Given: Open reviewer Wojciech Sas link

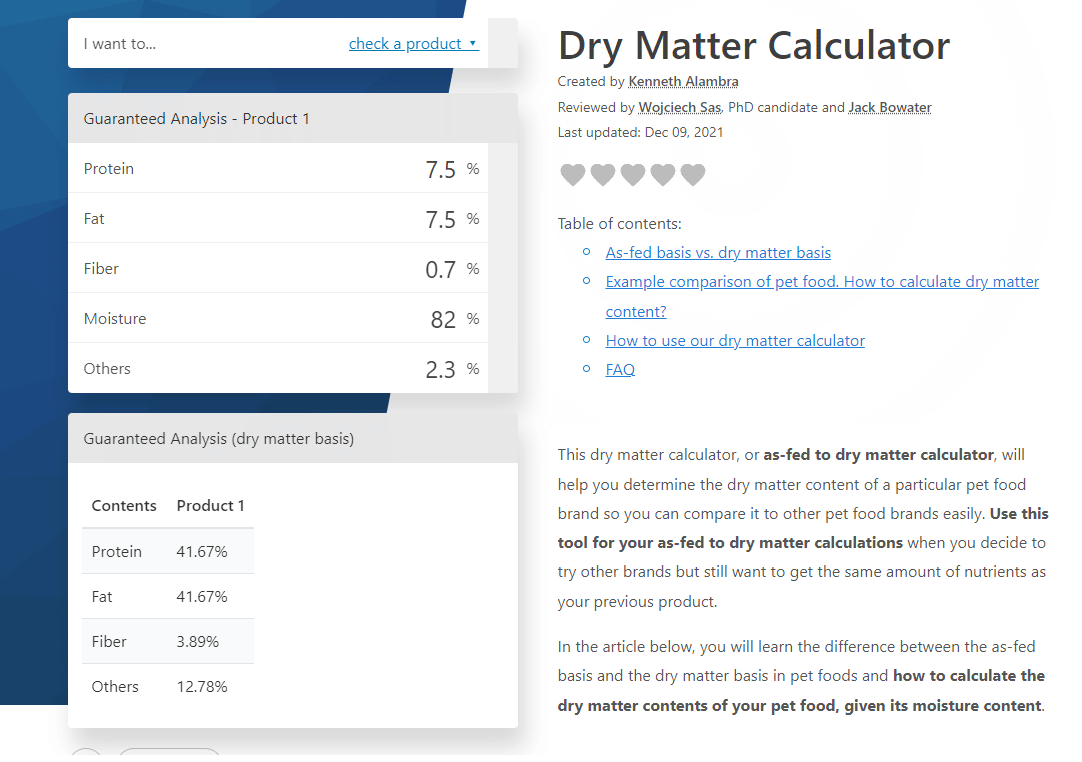Looking at the screenshot, I should click(x=680, y=108).
